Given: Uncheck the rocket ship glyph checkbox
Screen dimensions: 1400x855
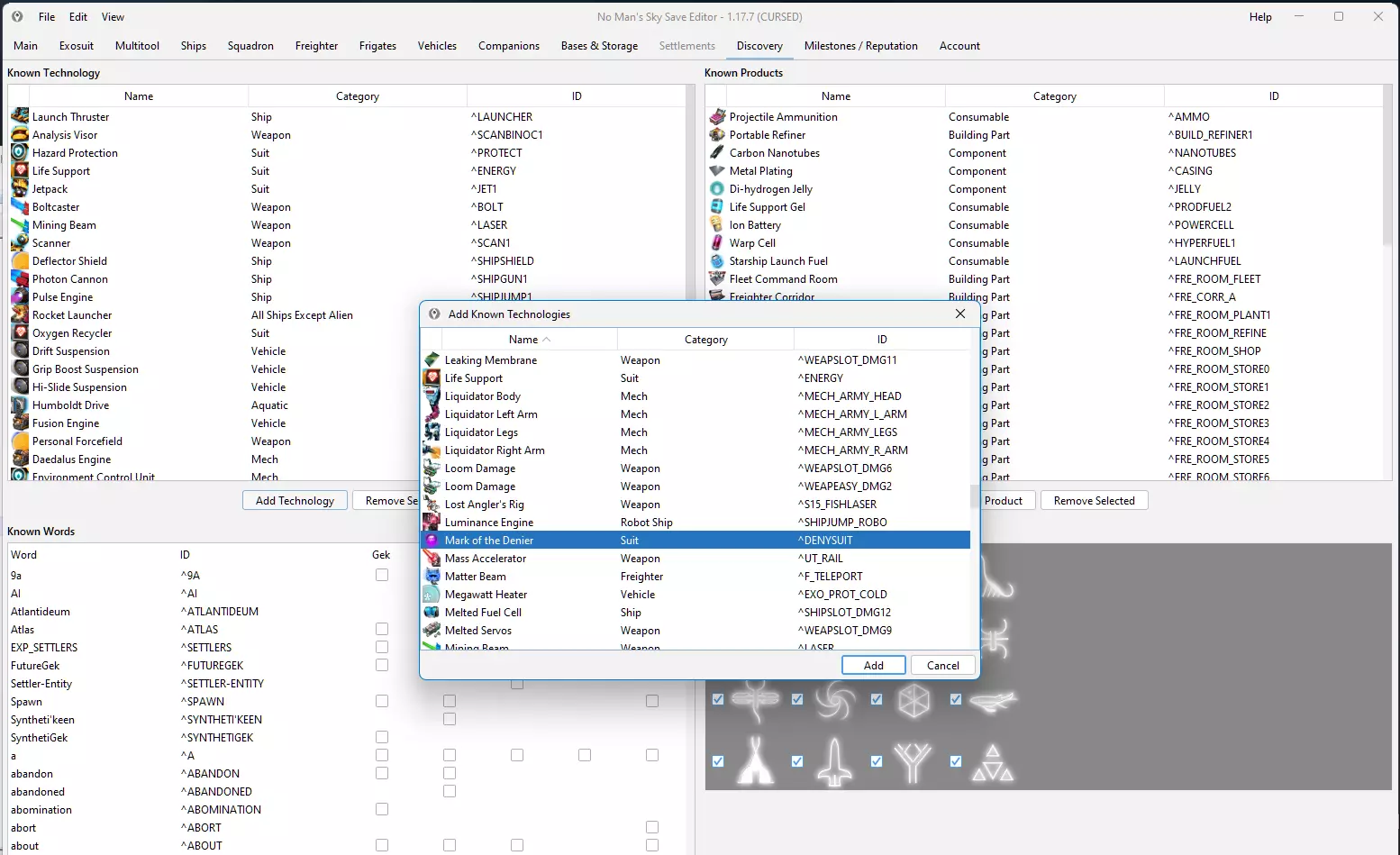Looking at the screenshot, I should (x=797, y=761).
